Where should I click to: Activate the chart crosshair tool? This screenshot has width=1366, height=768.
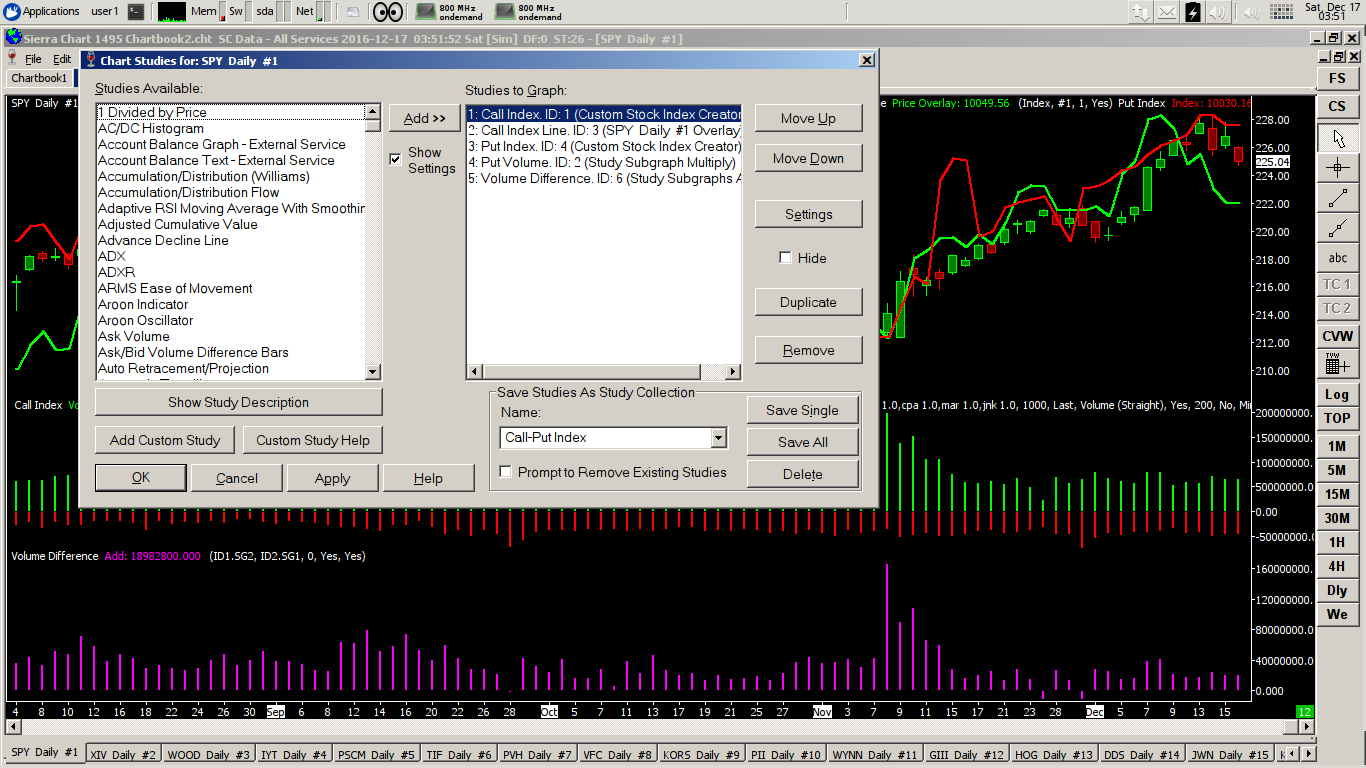pos(1337,168)
